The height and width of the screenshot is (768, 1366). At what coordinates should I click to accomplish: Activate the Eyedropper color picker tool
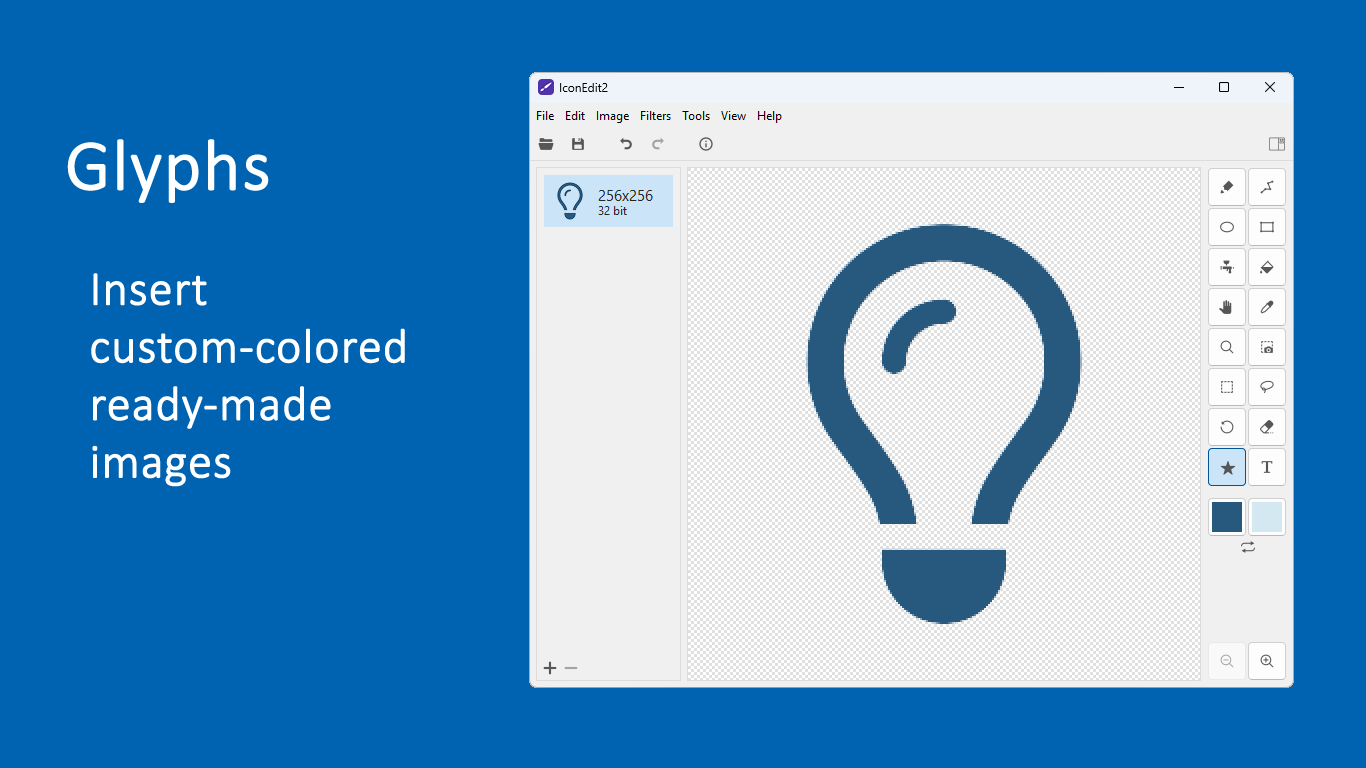[x=1267, y=307]
